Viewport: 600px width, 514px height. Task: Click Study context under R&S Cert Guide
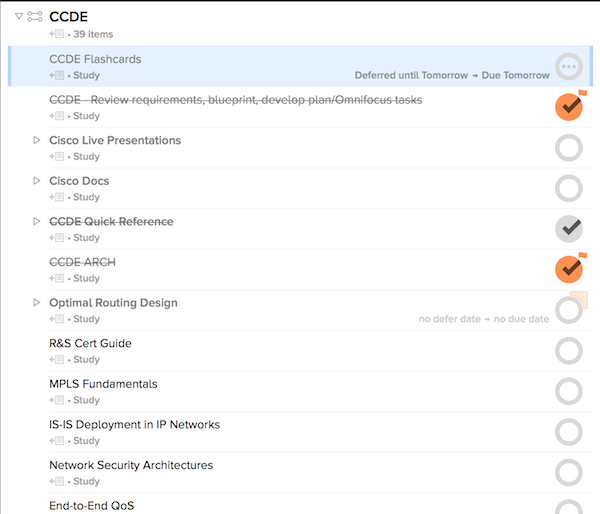click(86, 359)
